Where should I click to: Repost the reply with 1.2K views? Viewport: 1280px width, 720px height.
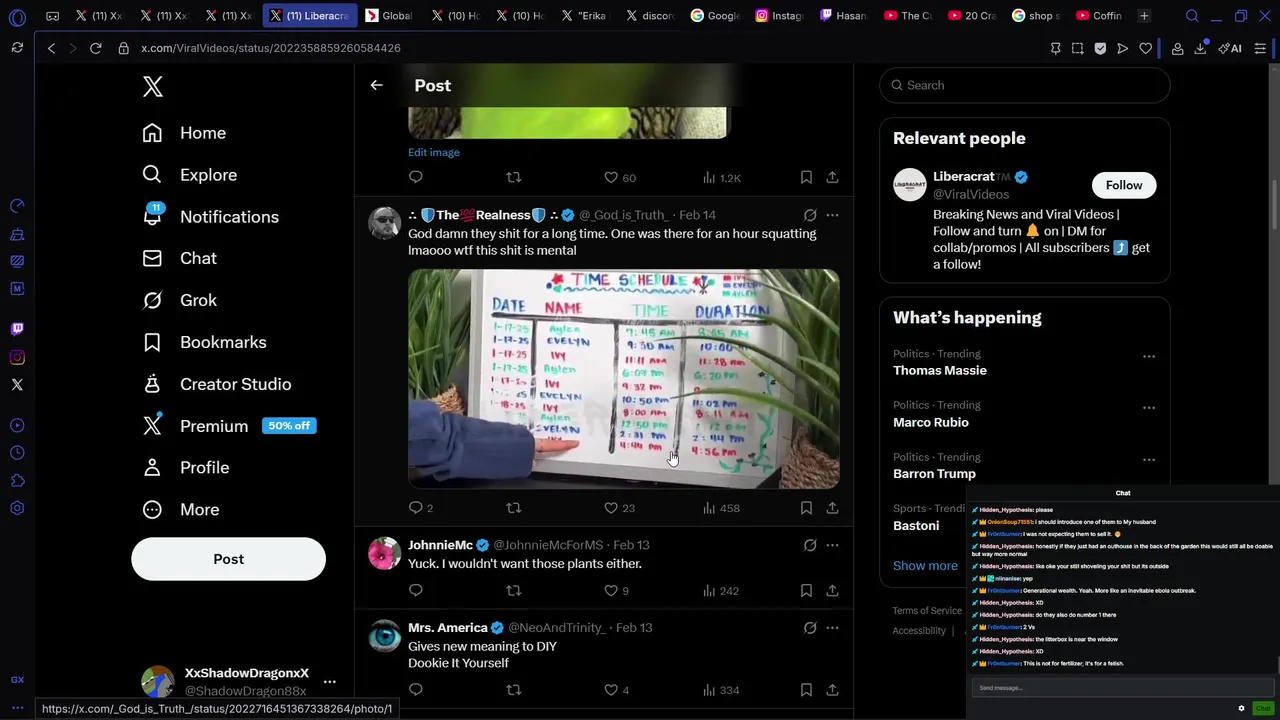click(x=513, y=177)
